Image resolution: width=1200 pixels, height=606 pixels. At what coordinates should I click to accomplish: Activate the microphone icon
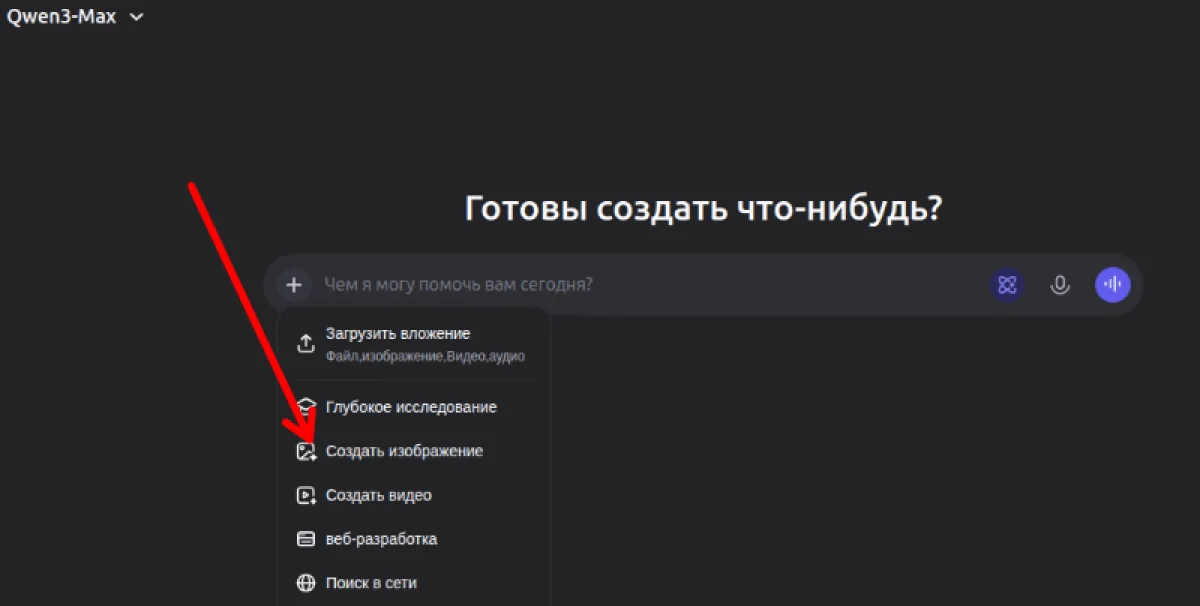(1059, 284)
